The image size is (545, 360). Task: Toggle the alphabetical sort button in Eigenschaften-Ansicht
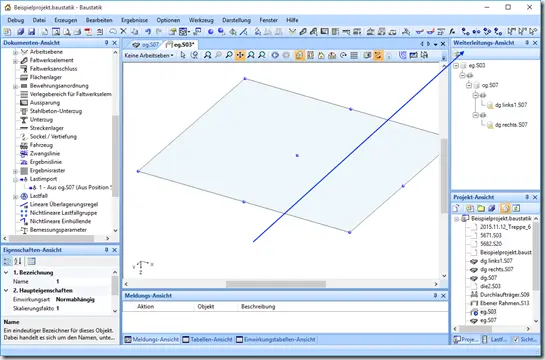[18, 261]
